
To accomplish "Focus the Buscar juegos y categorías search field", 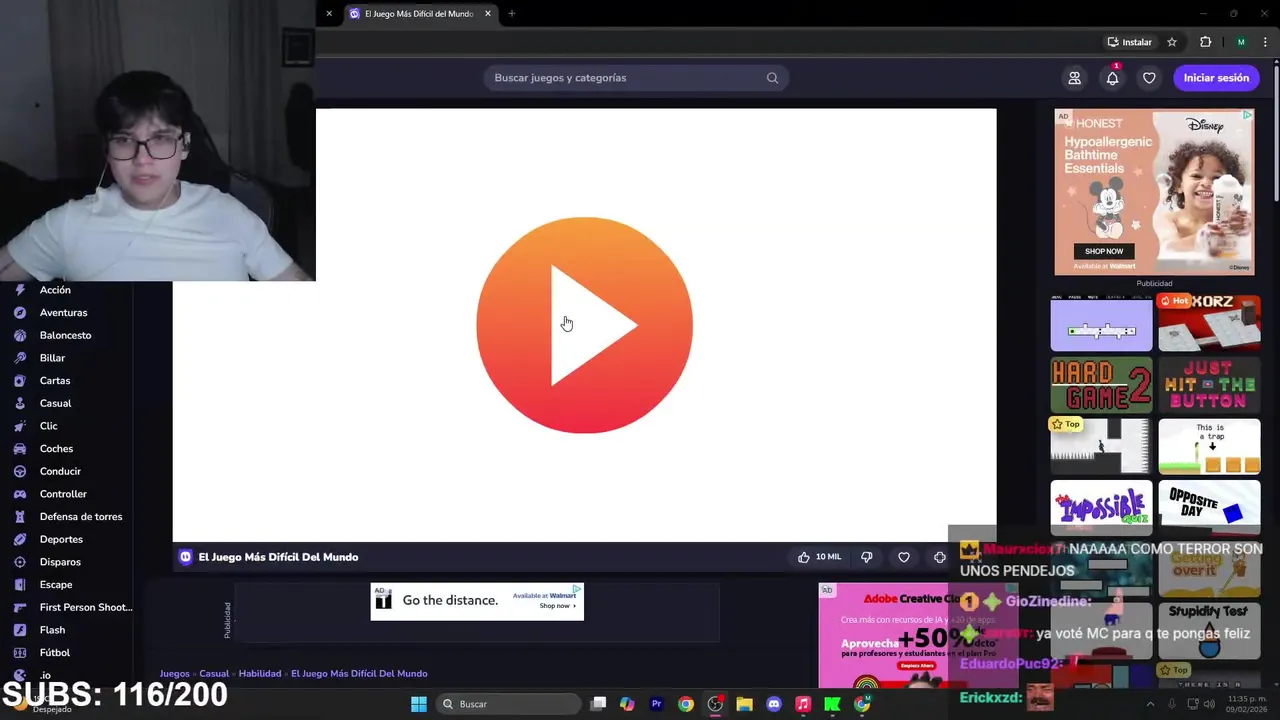I will click(x=636, y=78).
